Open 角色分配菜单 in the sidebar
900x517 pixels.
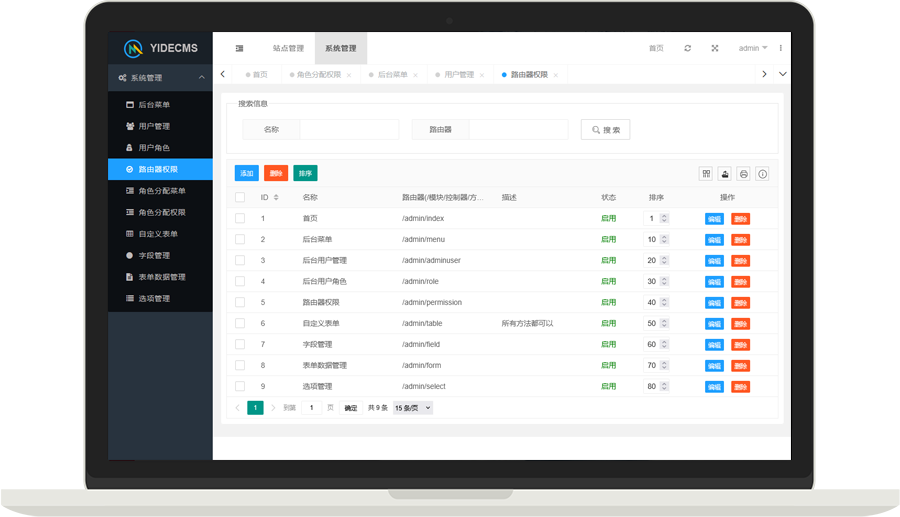click(x=161, y=191)
